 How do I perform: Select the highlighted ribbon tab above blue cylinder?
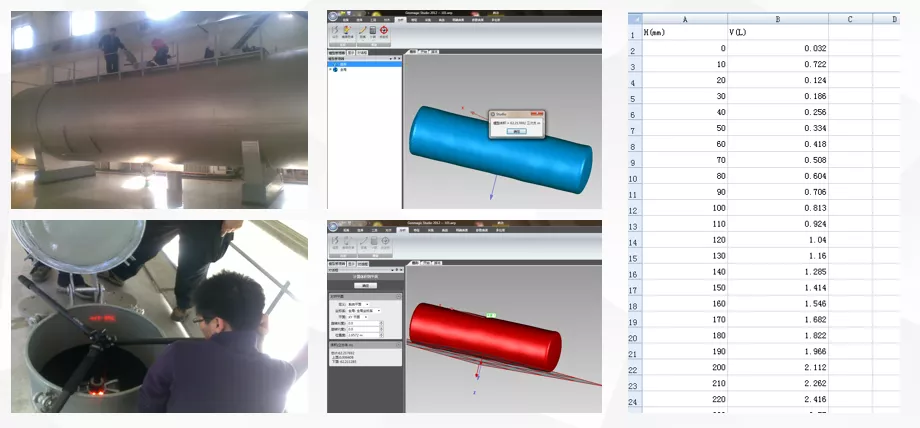tap(400, 19)
